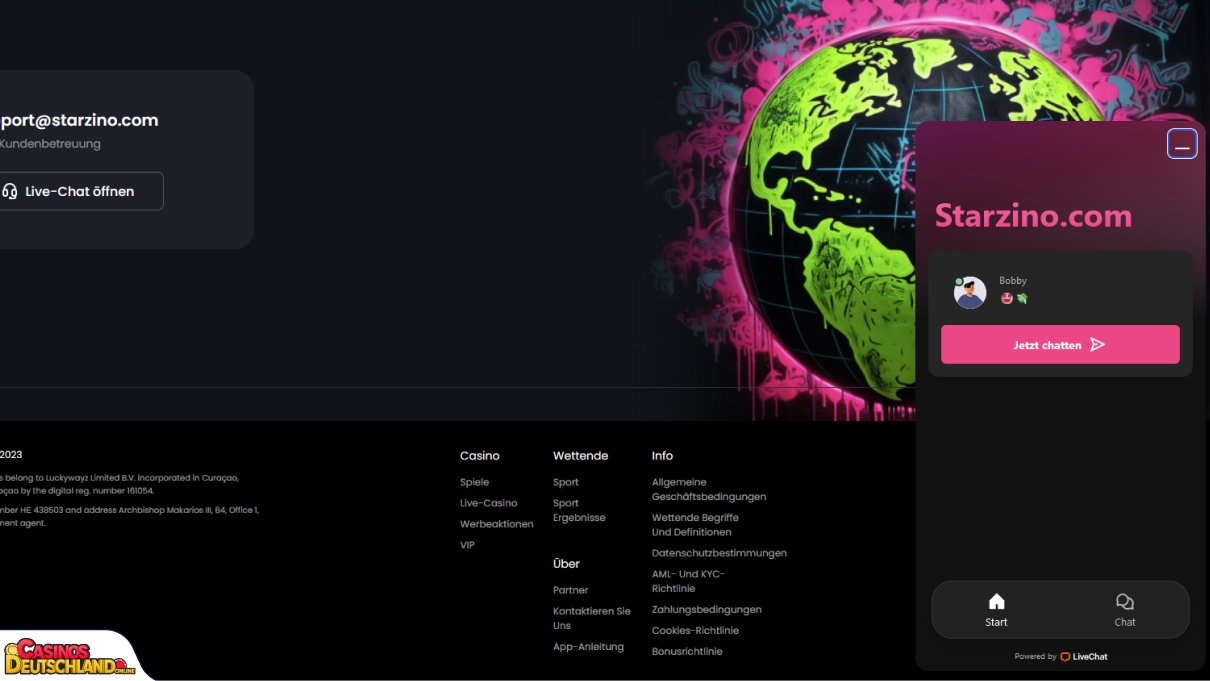The width and height of the screenshot is (1210, 681).
Task: Open AML- Und KYC-Richtlinie link
Action: coord(688,581)
